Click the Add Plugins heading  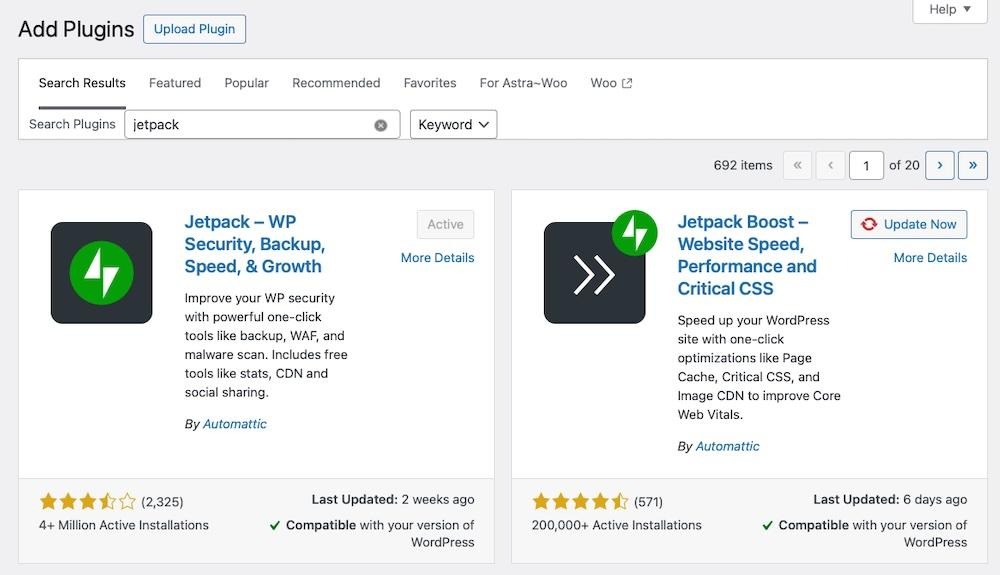(x=77, y=29)
